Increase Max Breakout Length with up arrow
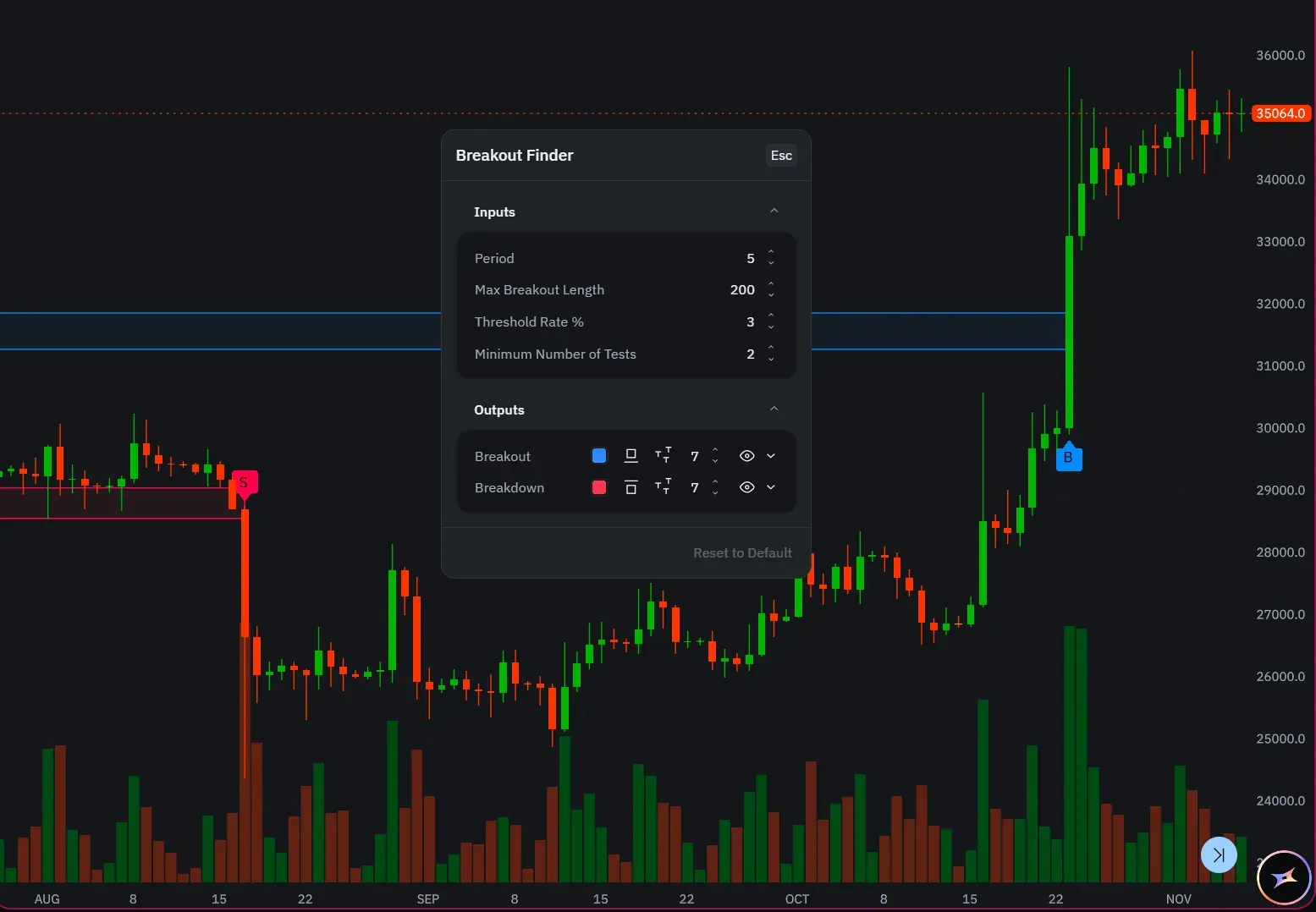 (x=771, y=284)
